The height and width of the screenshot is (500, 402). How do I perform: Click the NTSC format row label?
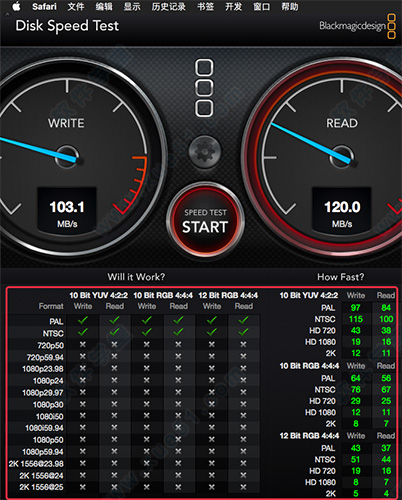click(53, 333)
